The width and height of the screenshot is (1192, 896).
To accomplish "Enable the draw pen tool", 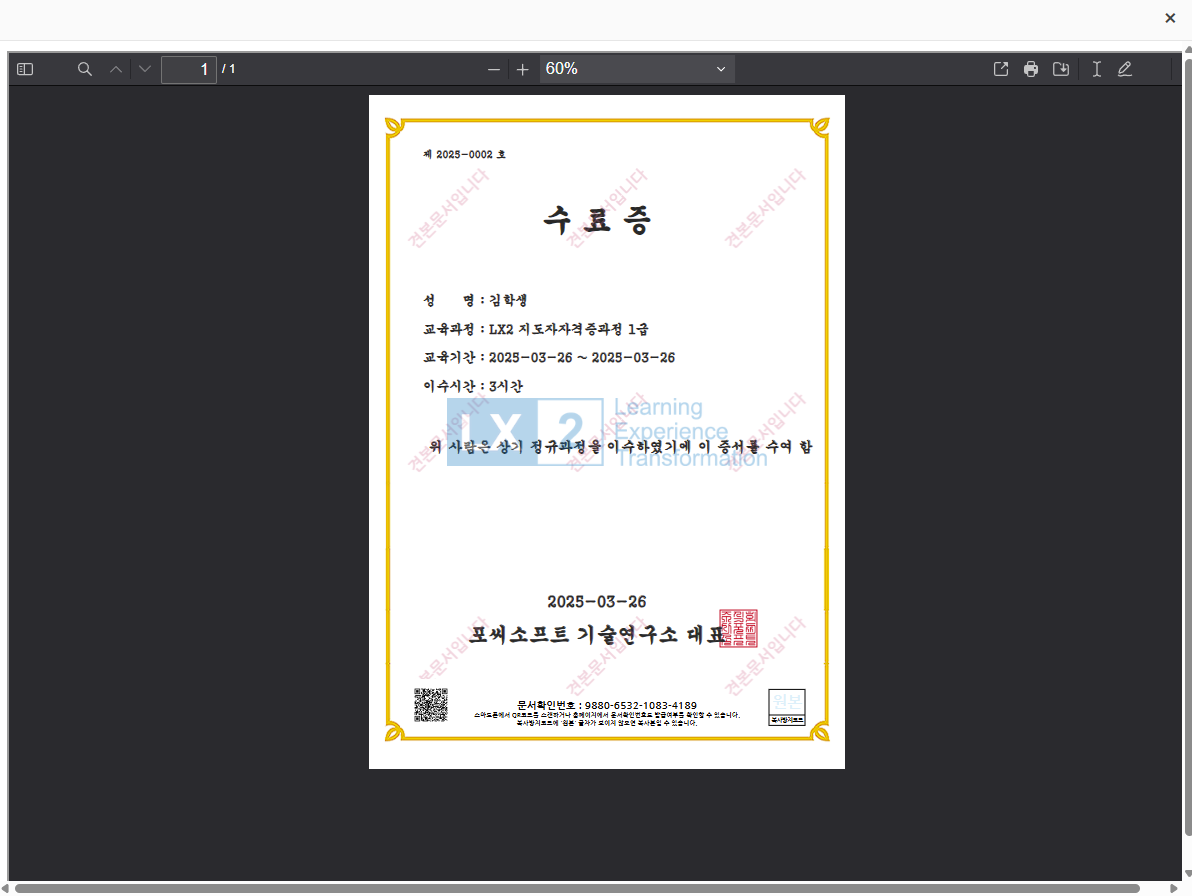I will click(1125, 69).
